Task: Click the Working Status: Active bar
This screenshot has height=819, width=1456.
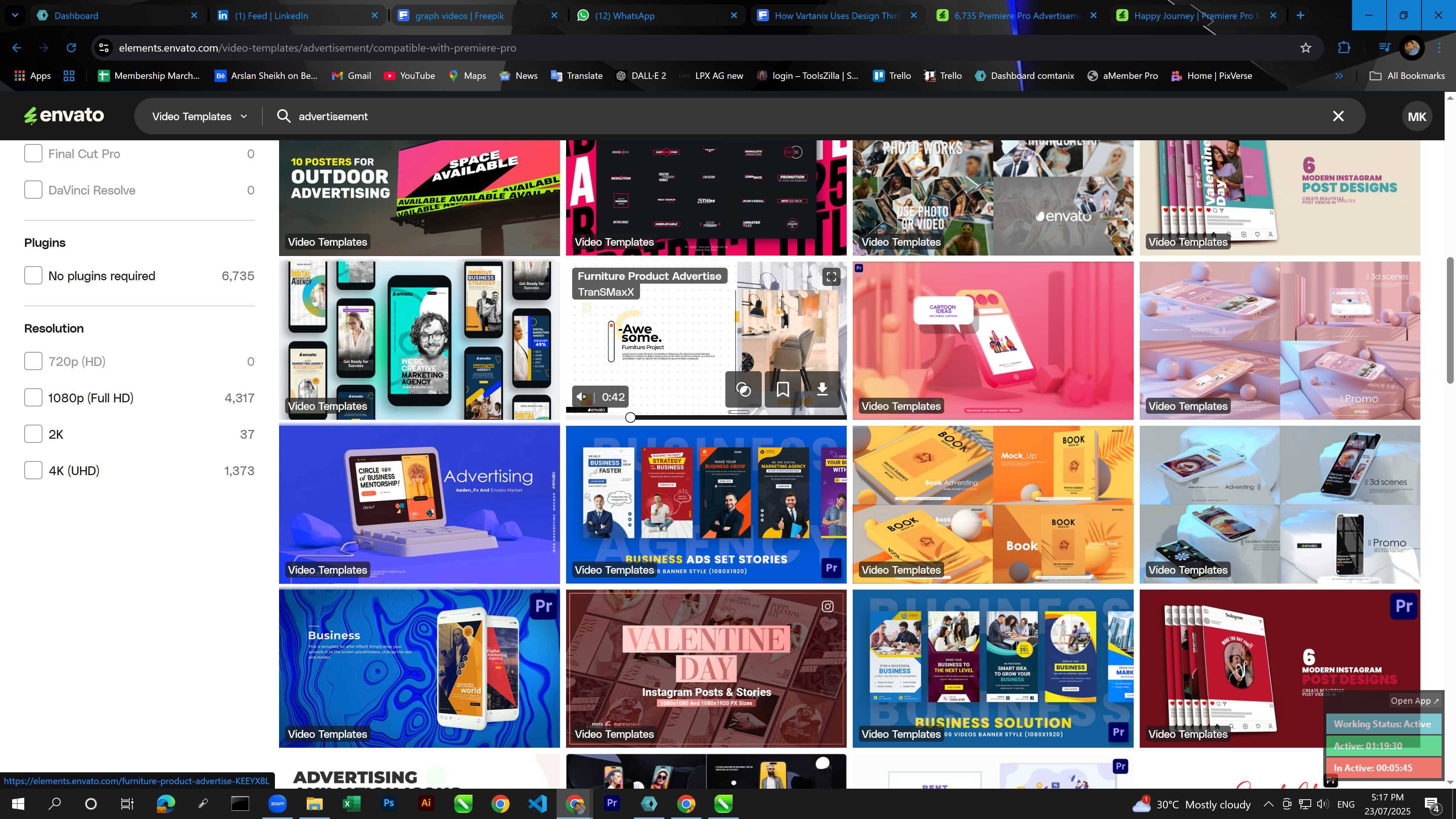Action: (1383, 724)
